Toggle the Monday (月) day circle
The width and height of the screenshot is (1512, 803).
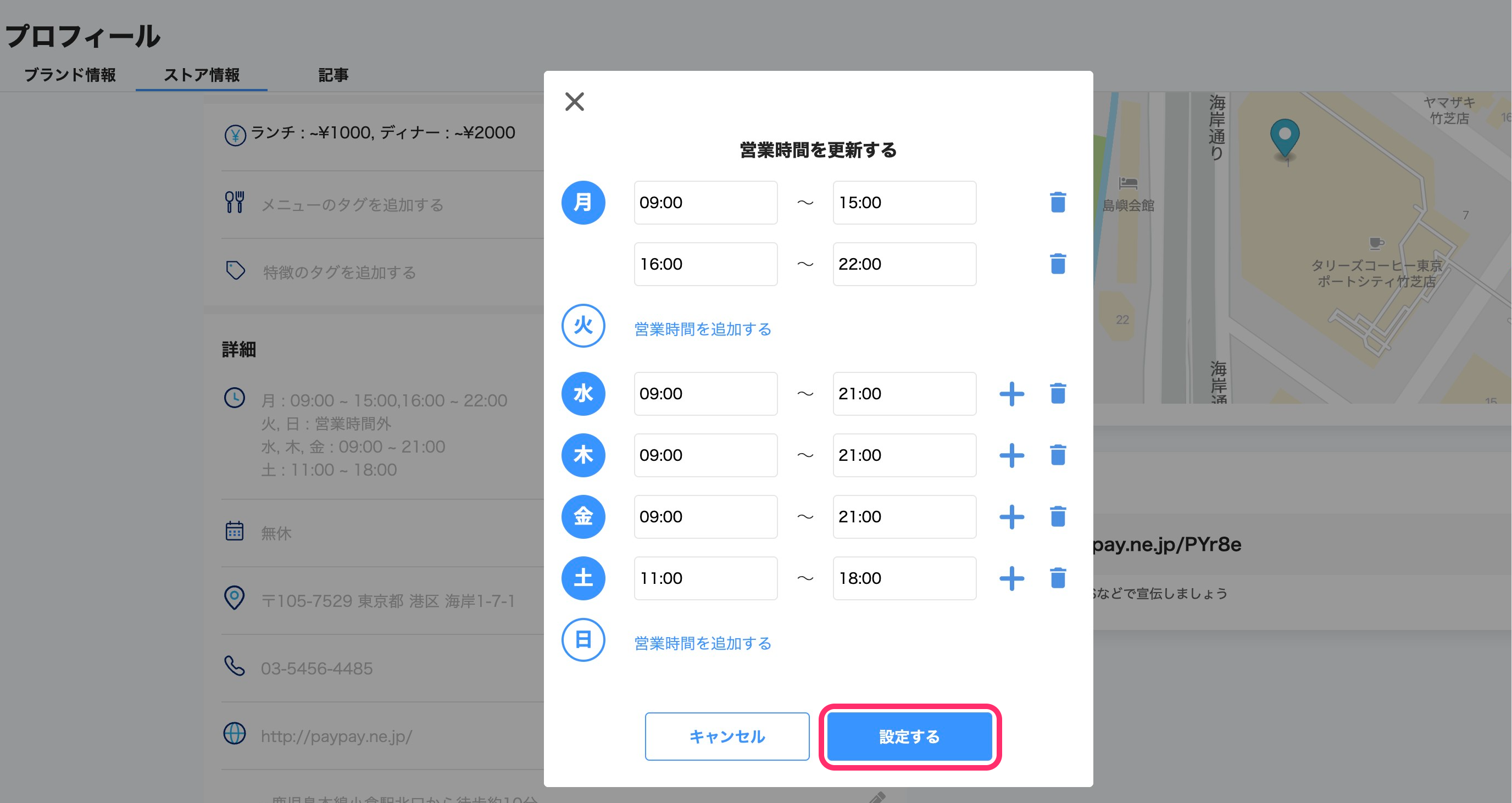pos(583,203)
